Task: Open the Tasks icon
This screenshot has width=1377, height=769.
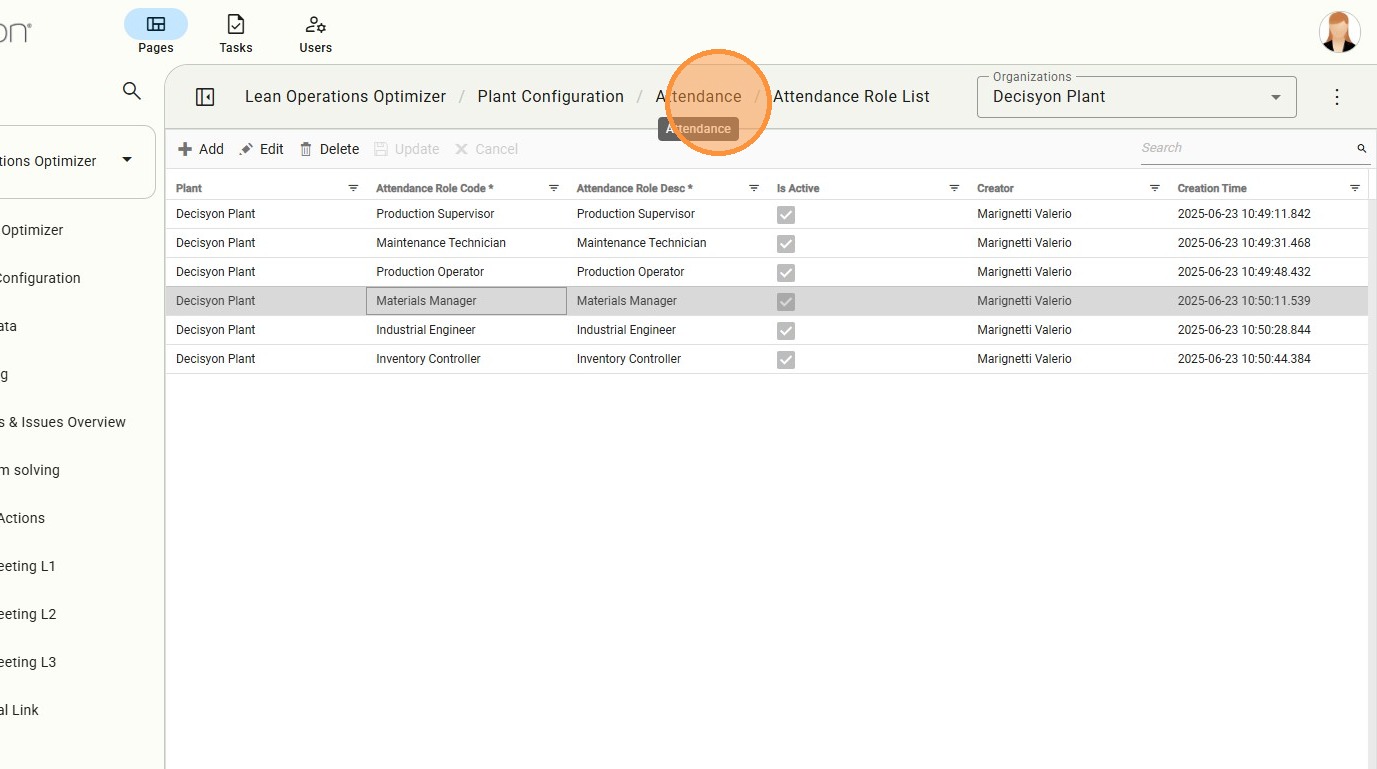Action: point(235,24)
